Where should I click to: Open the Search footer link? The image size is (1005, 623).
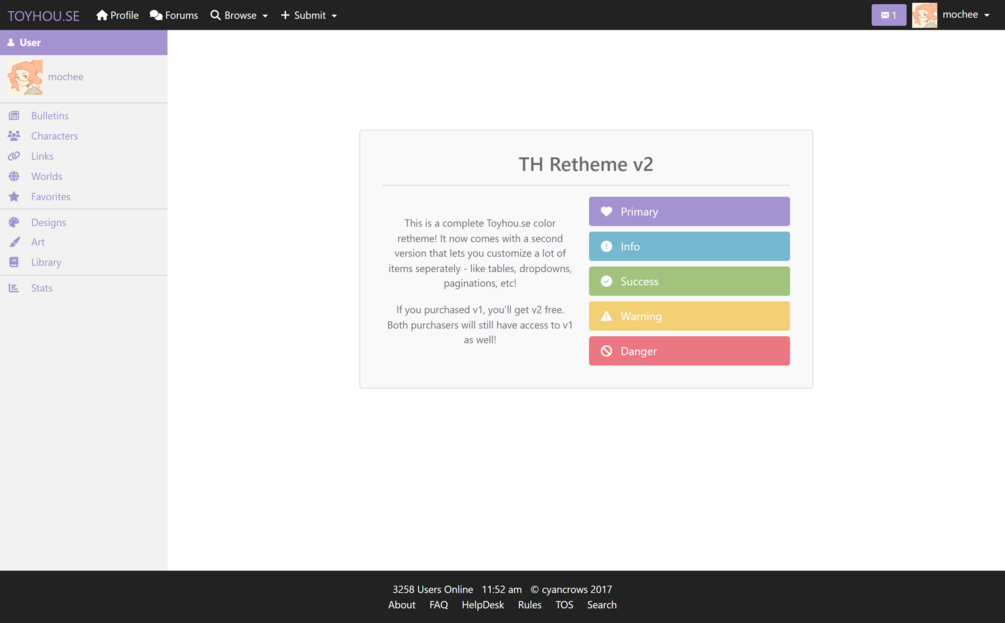(602, 605)
